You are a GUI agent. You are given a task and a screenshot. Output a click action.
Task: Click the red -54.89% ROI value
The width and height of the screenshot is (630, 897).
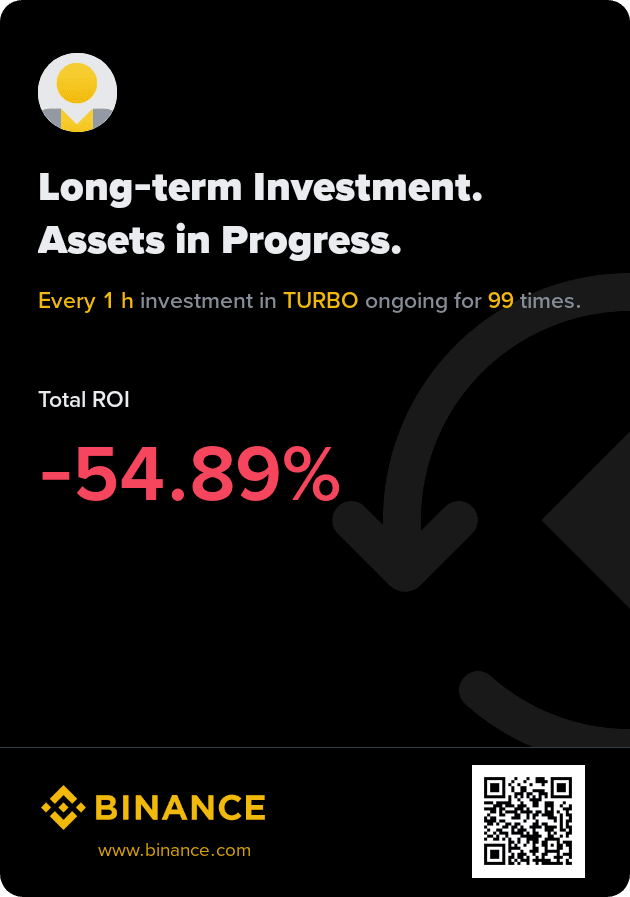click(x=190, y=475)
